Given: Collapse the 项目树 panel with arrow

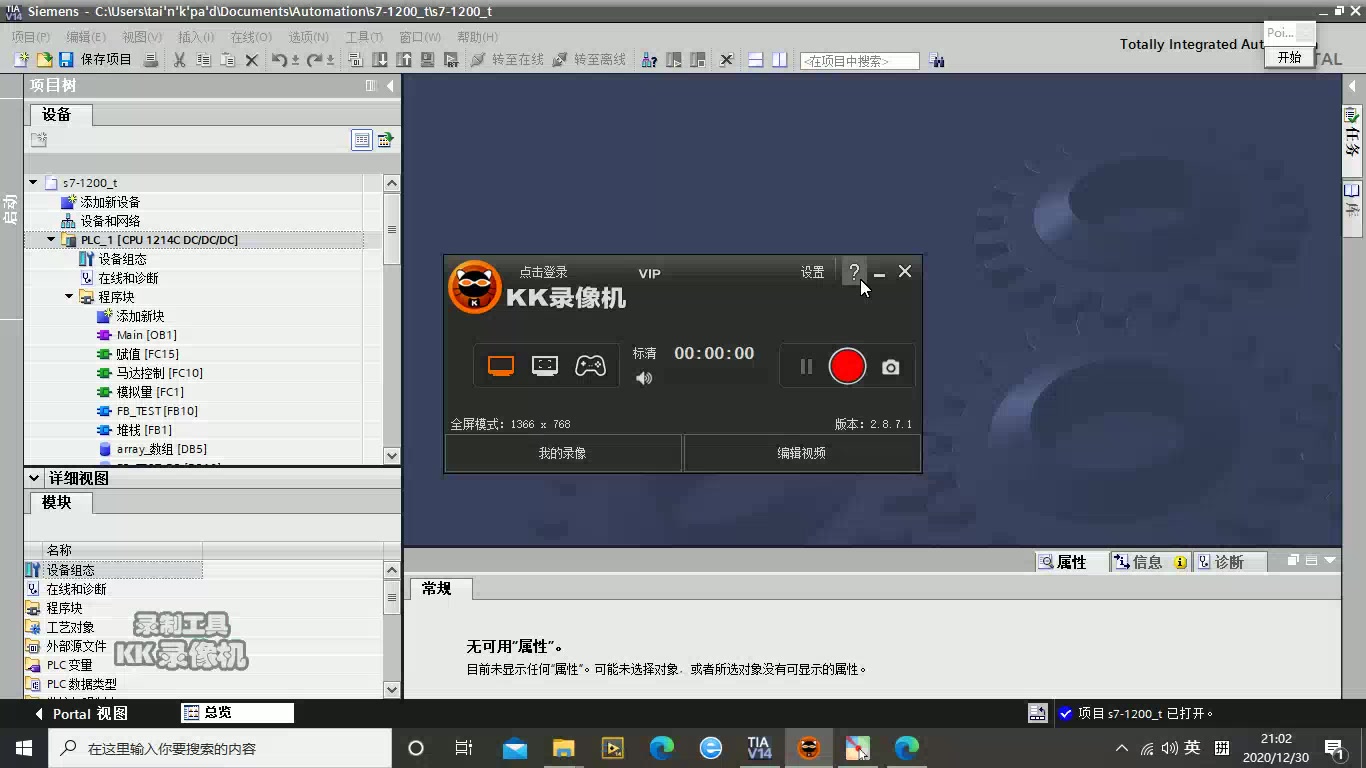Looking at the screenshot, I should tap(390, 86).
